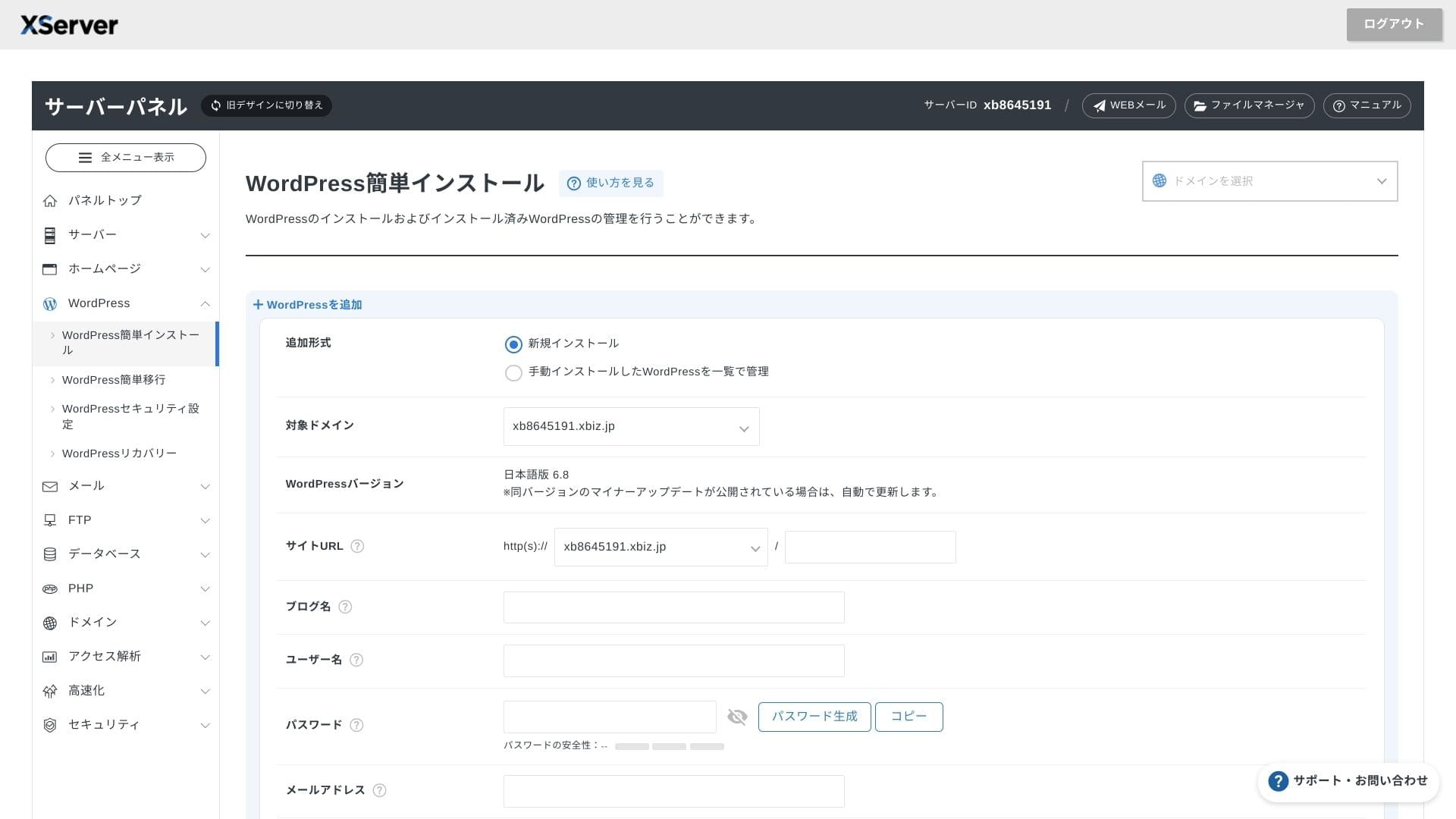Screen dimensions: 1456x819
Task: Click the speed-up (高速化) icon in sidebar
Action: [50, 691]
